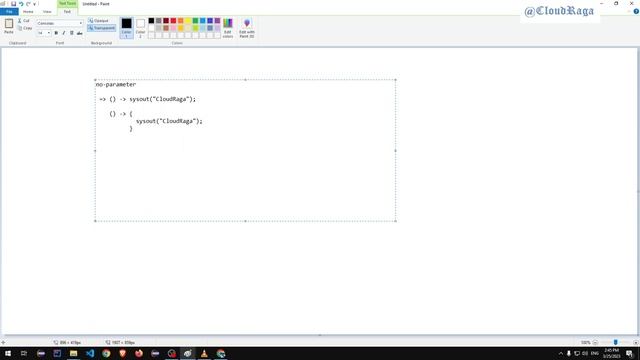Click the zoom in plus button
The image size is (640, 360).
coord(636,342)
